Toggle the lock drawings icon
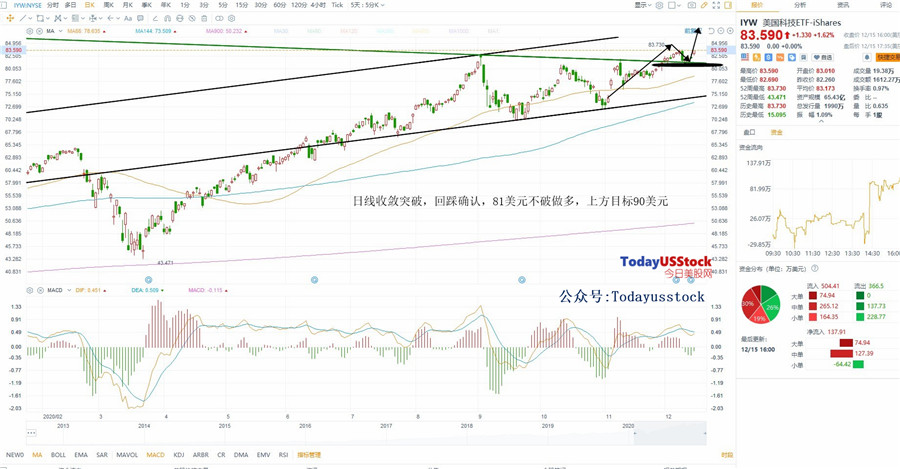This screenshot has width=900, height=469. tap(180, 18)
